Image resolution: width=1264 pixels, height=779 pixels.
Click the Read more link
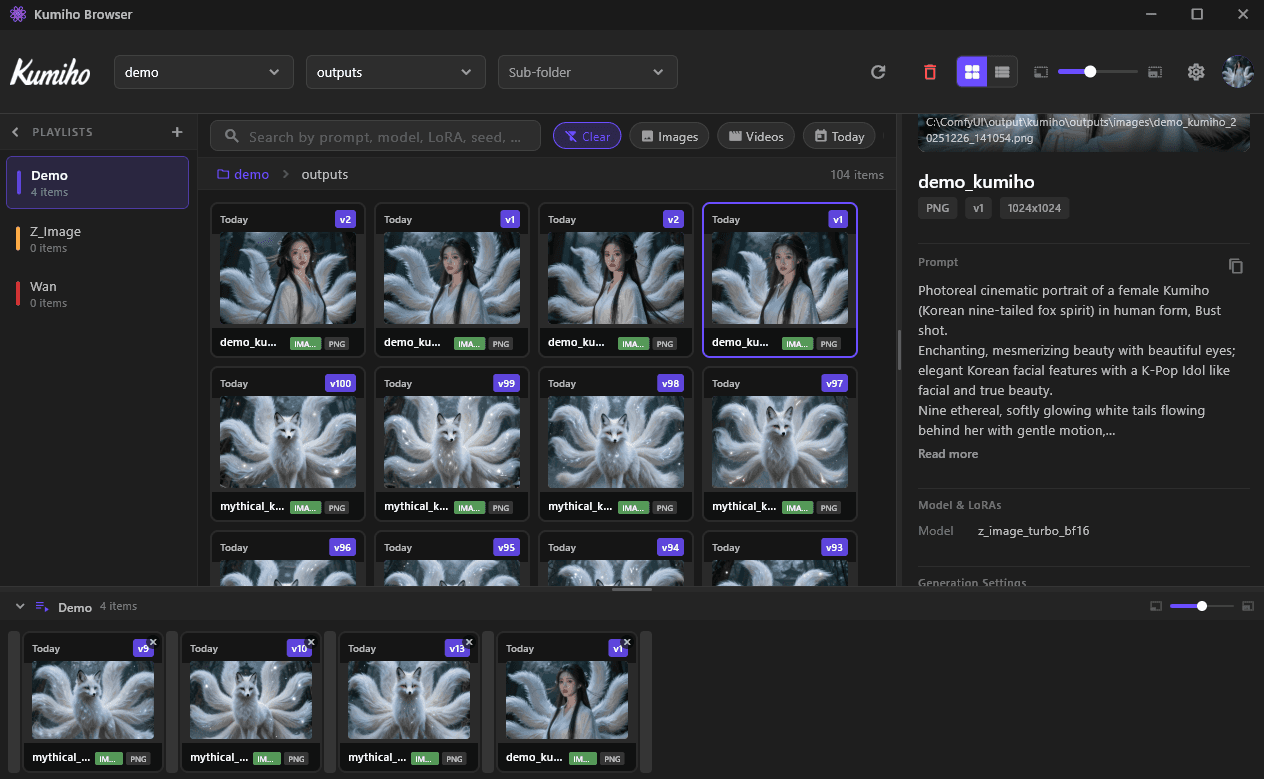point(947,453)
